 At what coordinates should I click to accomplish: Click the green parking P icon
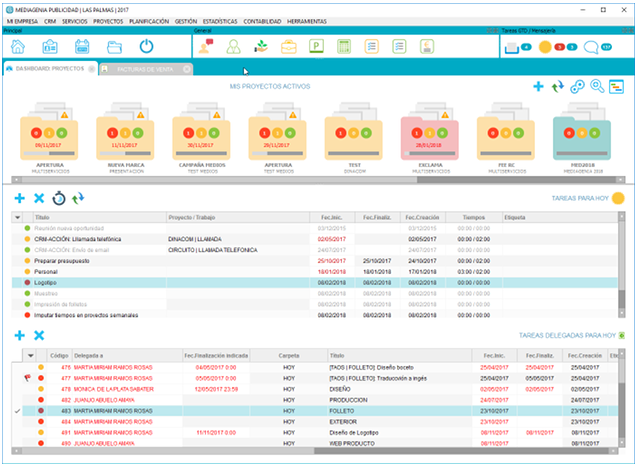[x=316, y=46]
